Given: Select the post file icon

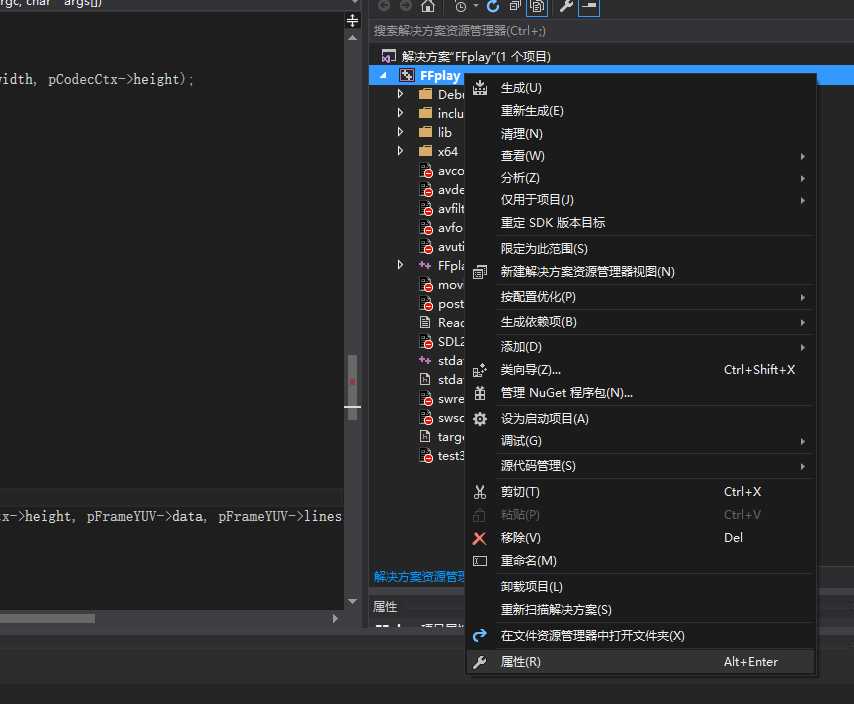Looking at the screenshot, I should 425,304.
